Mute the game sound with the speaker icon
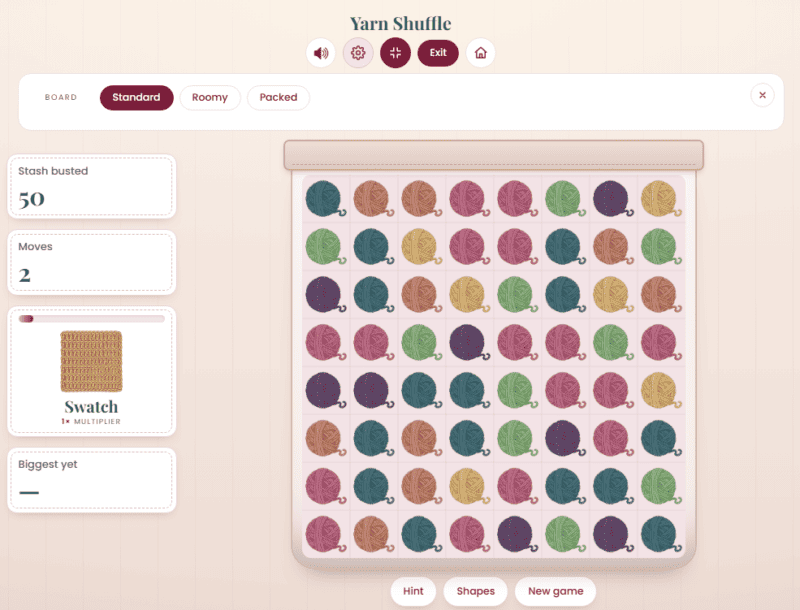This screenshot has width=800, height=610. (320, 53)
